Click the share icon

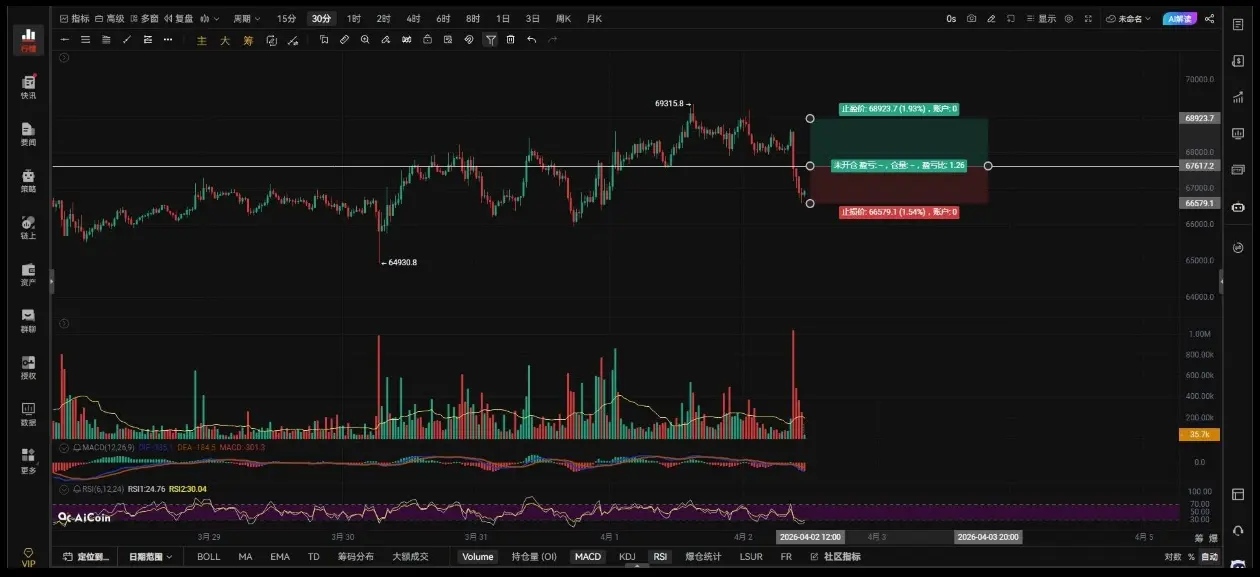click(1210, 18)
